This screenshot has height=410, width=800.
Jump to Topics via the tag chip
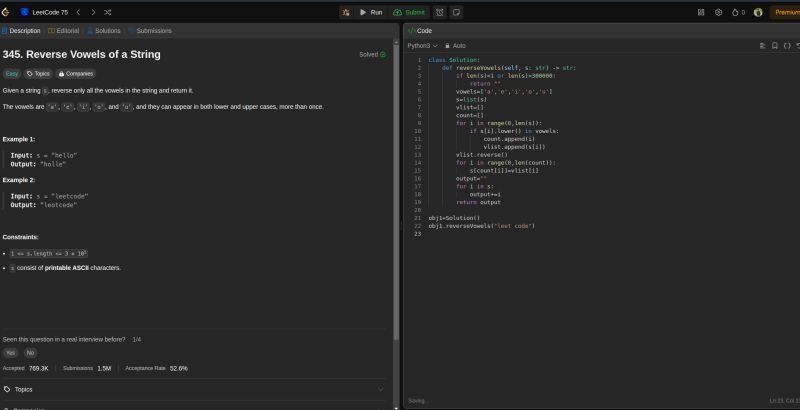click(x=38, y=73)
